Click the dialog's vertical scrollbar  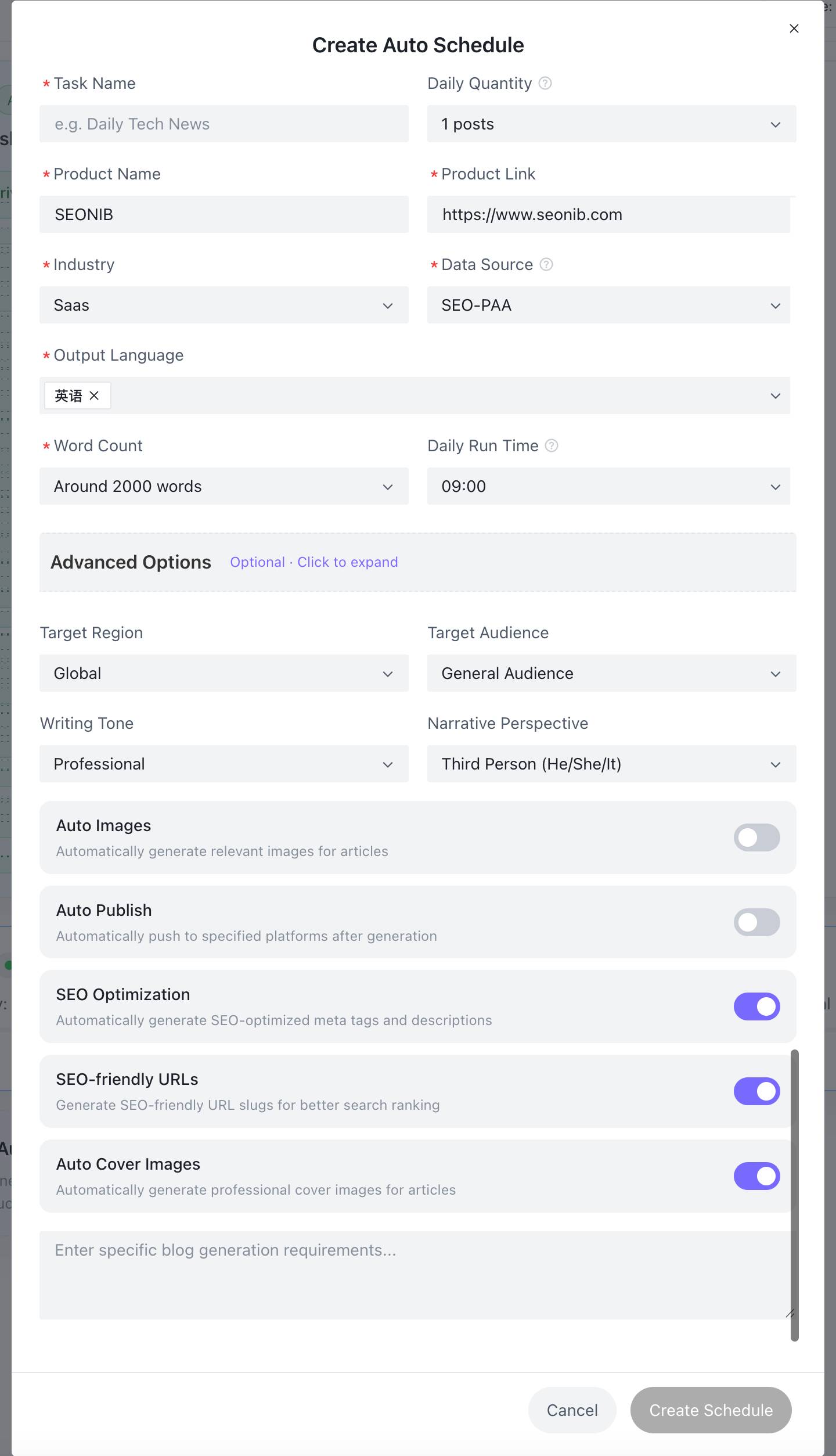(794, 1195)
